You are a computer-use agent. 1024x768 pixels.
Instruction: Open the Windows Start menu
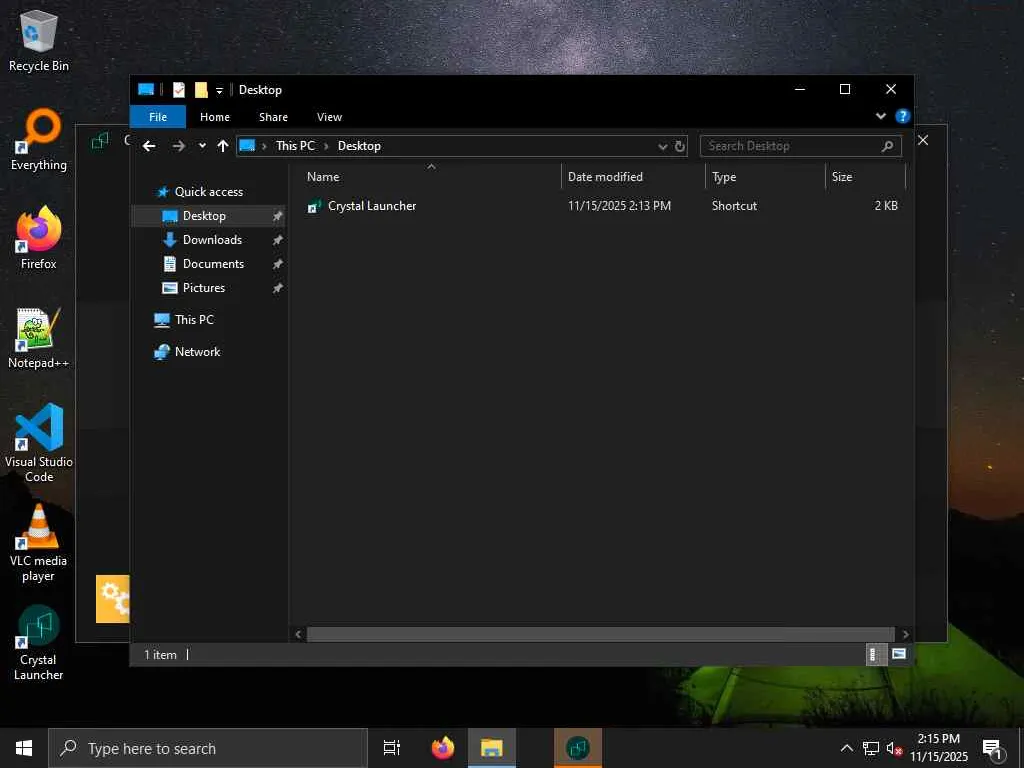click(x=24, y=748)
